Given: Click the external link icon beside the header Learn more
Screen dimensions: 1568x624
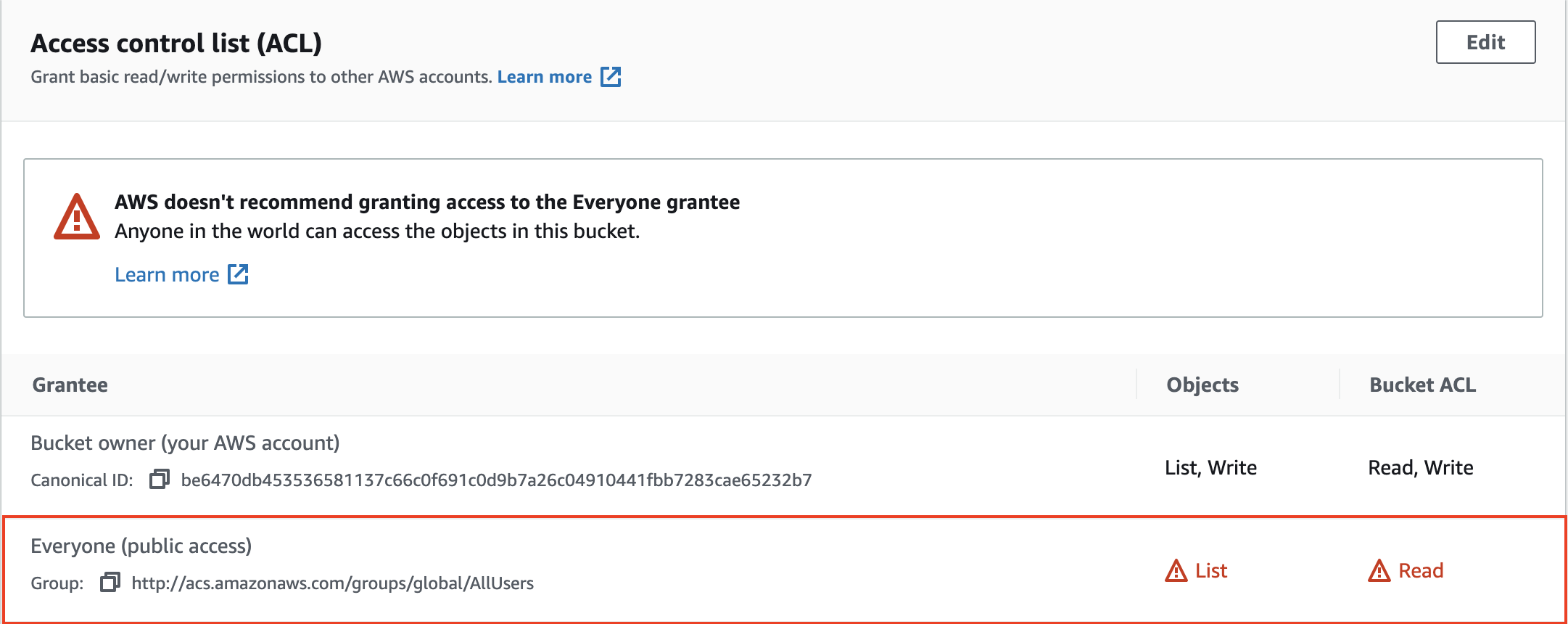Looking at the screenshot, I should pos(611,77).
